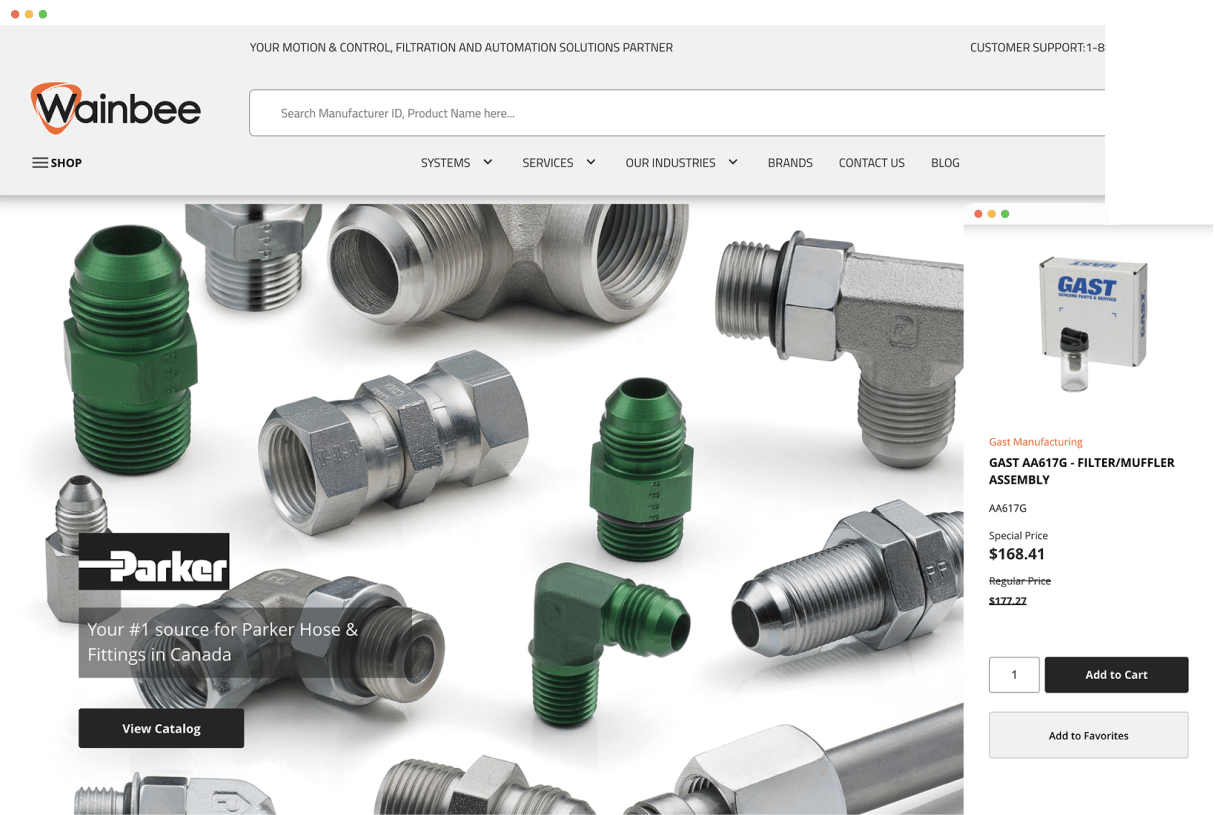Click Add to Cart button

1116,675
